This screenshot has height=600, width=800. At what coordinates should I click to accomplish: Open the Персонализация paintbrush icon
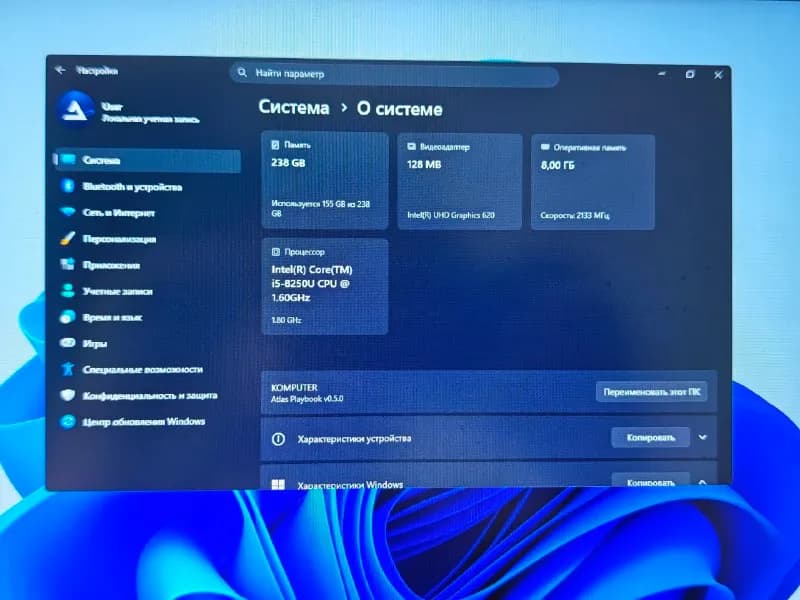click(x=67, y=238)
